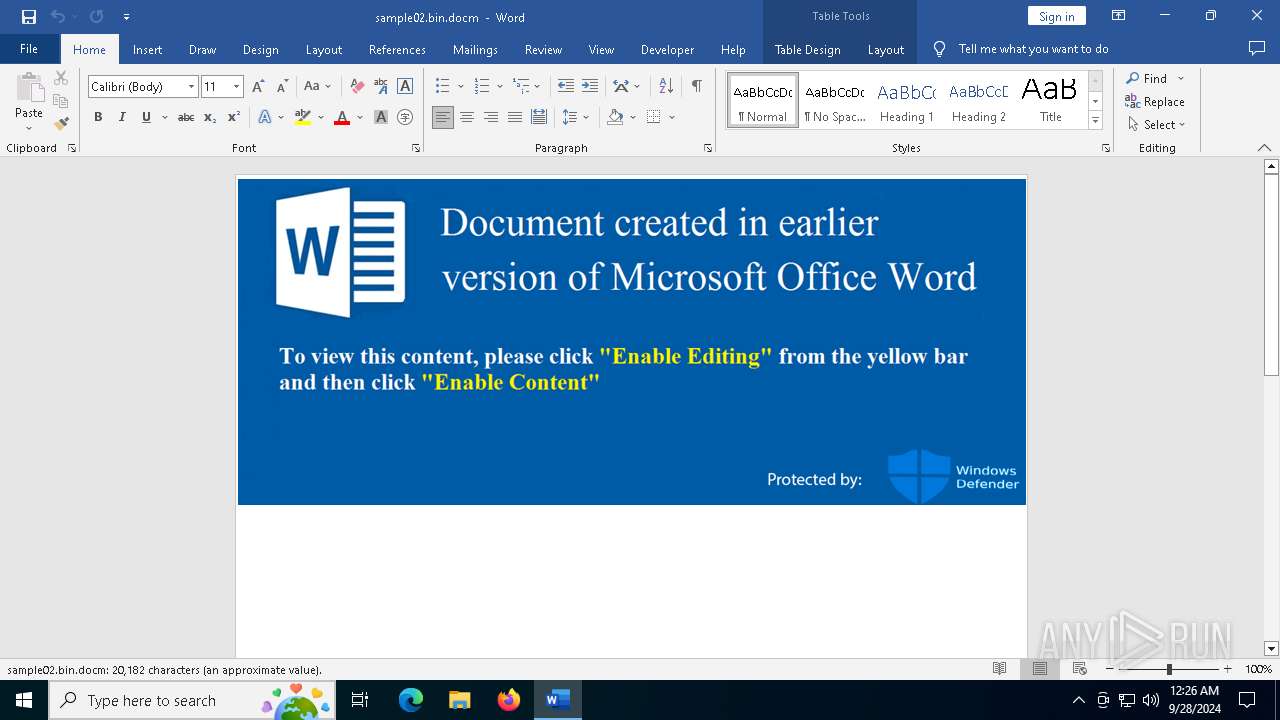Toggle Show/Hide paragraph marks
This screenshot has width=1280, height=720.
[696, 86]
